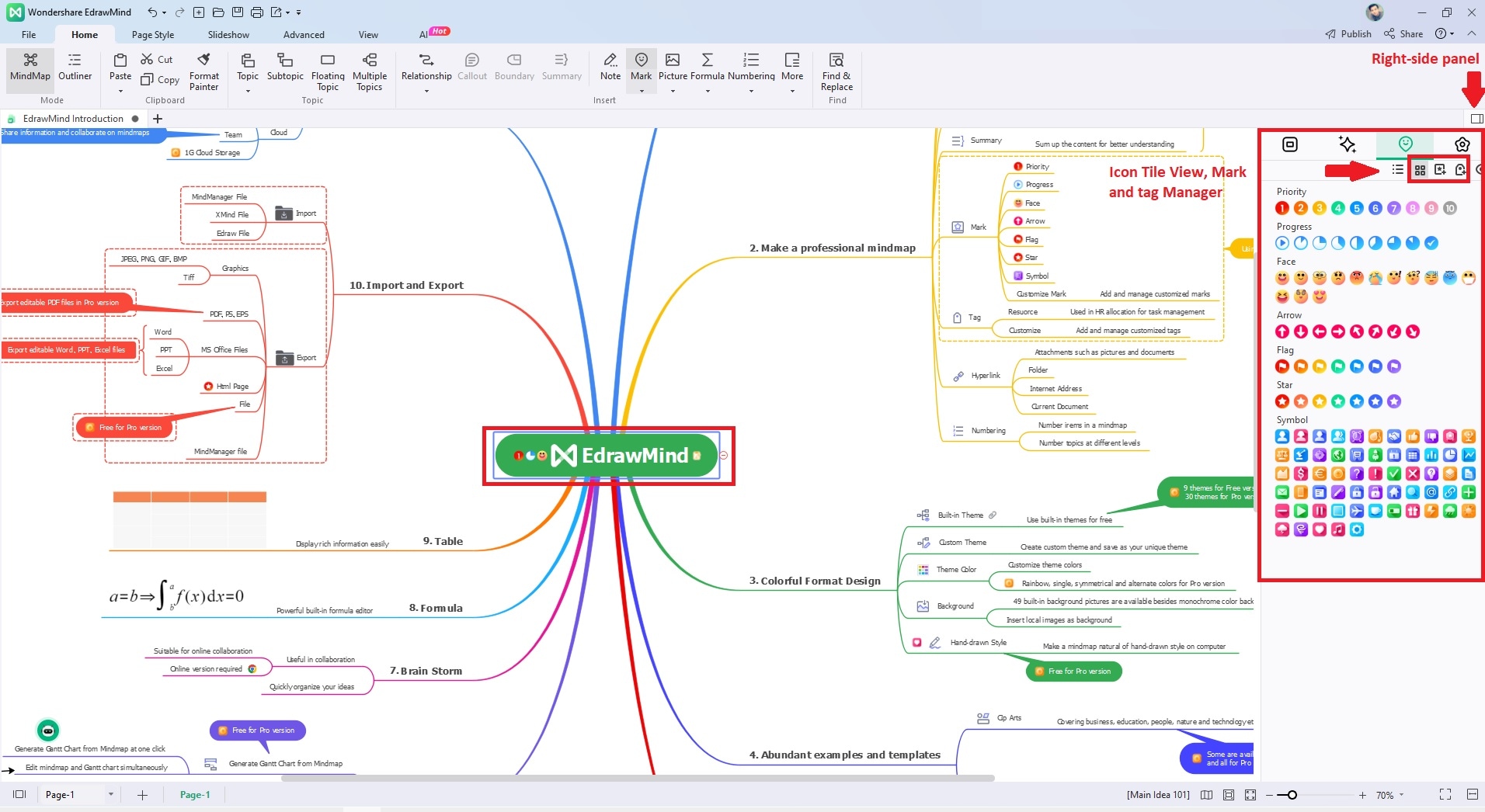Insert Multiple Topics
1485x812 pixels.
coord(370,71)
